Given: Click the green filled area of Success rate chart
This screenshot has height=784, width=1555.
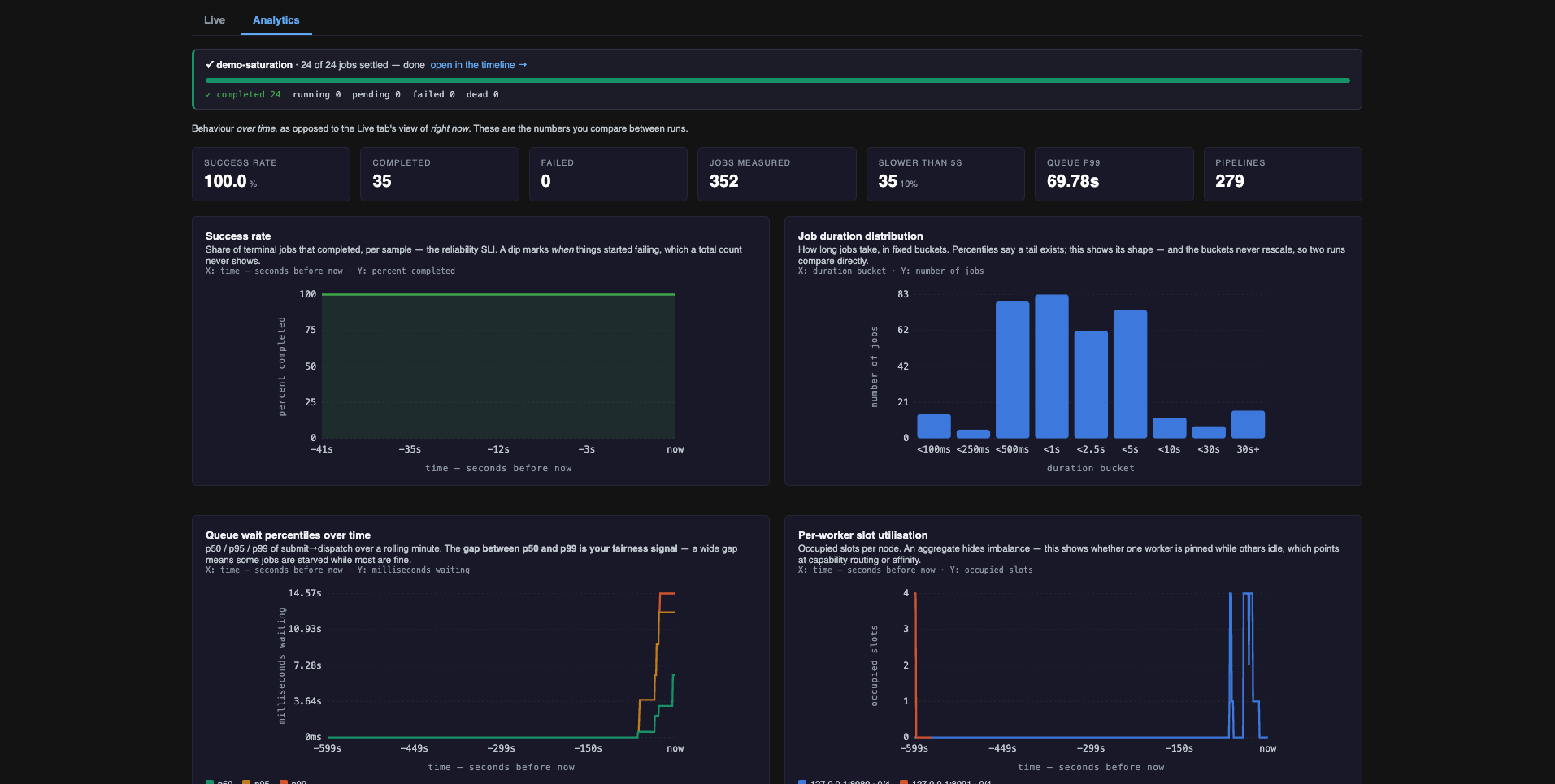Looking at the screenshot, I should [498, 366].
